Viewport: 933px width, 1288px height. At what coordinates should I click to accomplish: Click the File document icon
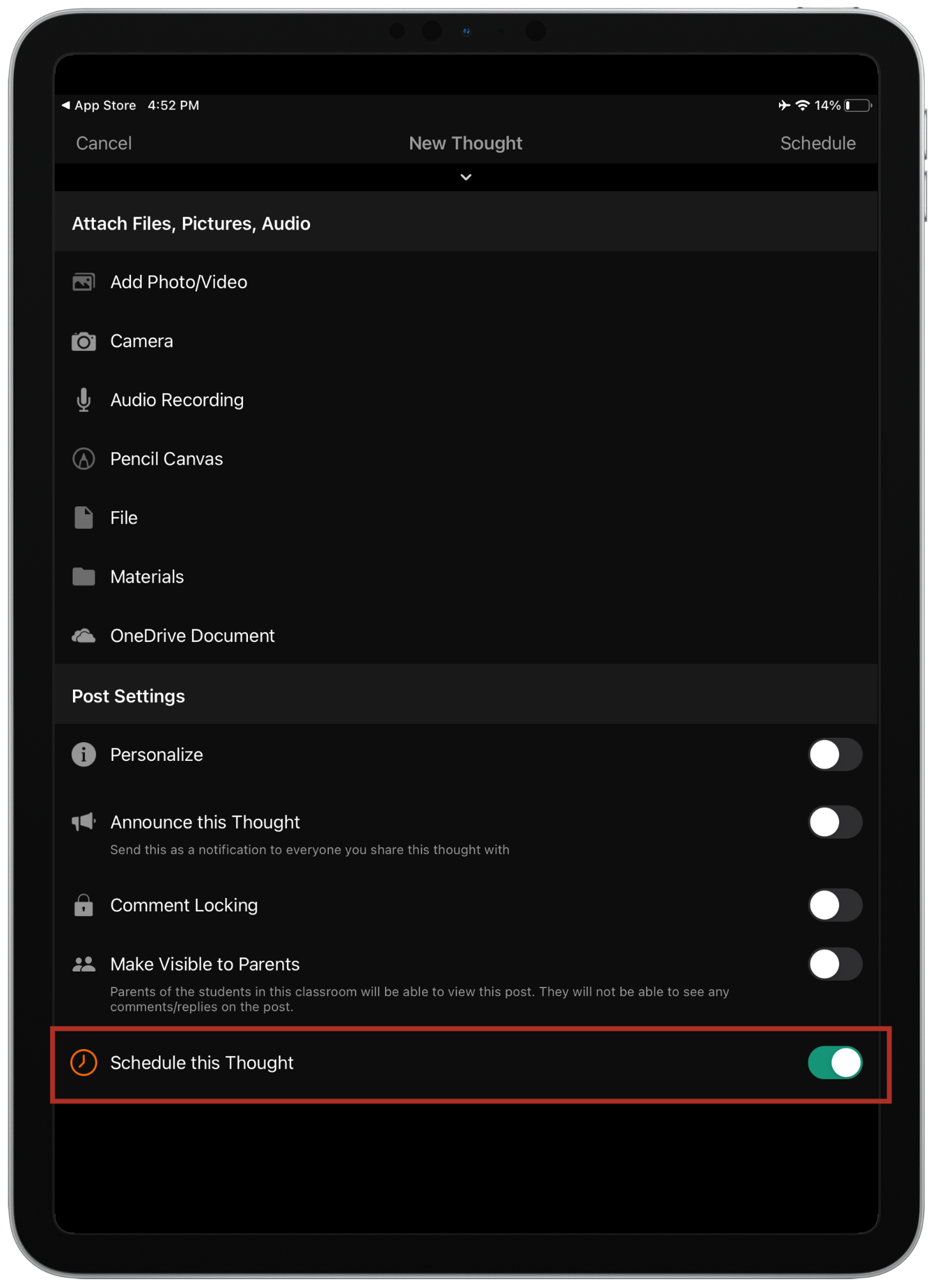84,518
